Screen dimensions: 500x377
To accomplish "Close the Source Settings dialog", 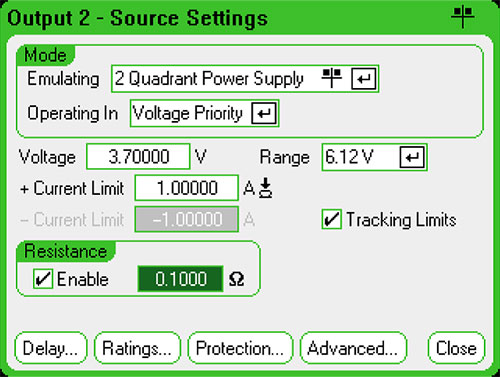I will click(x=456, y=348).
